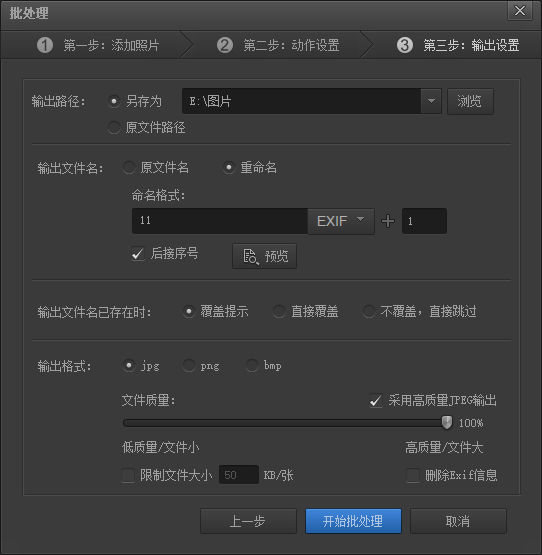The width and height of the screenshot is (542, 555).
Task: Click step 2 circle icon 动作设置
Action: tap(225, 45)
